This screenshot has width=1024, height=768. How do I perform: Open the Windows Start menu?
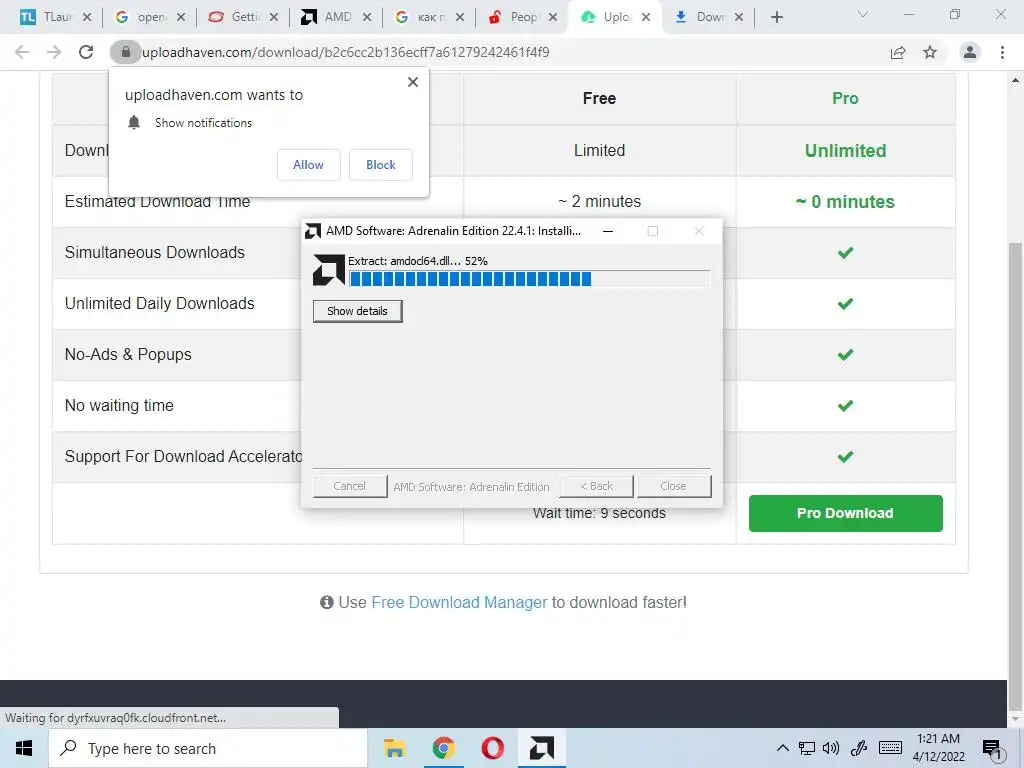[24, 748]
